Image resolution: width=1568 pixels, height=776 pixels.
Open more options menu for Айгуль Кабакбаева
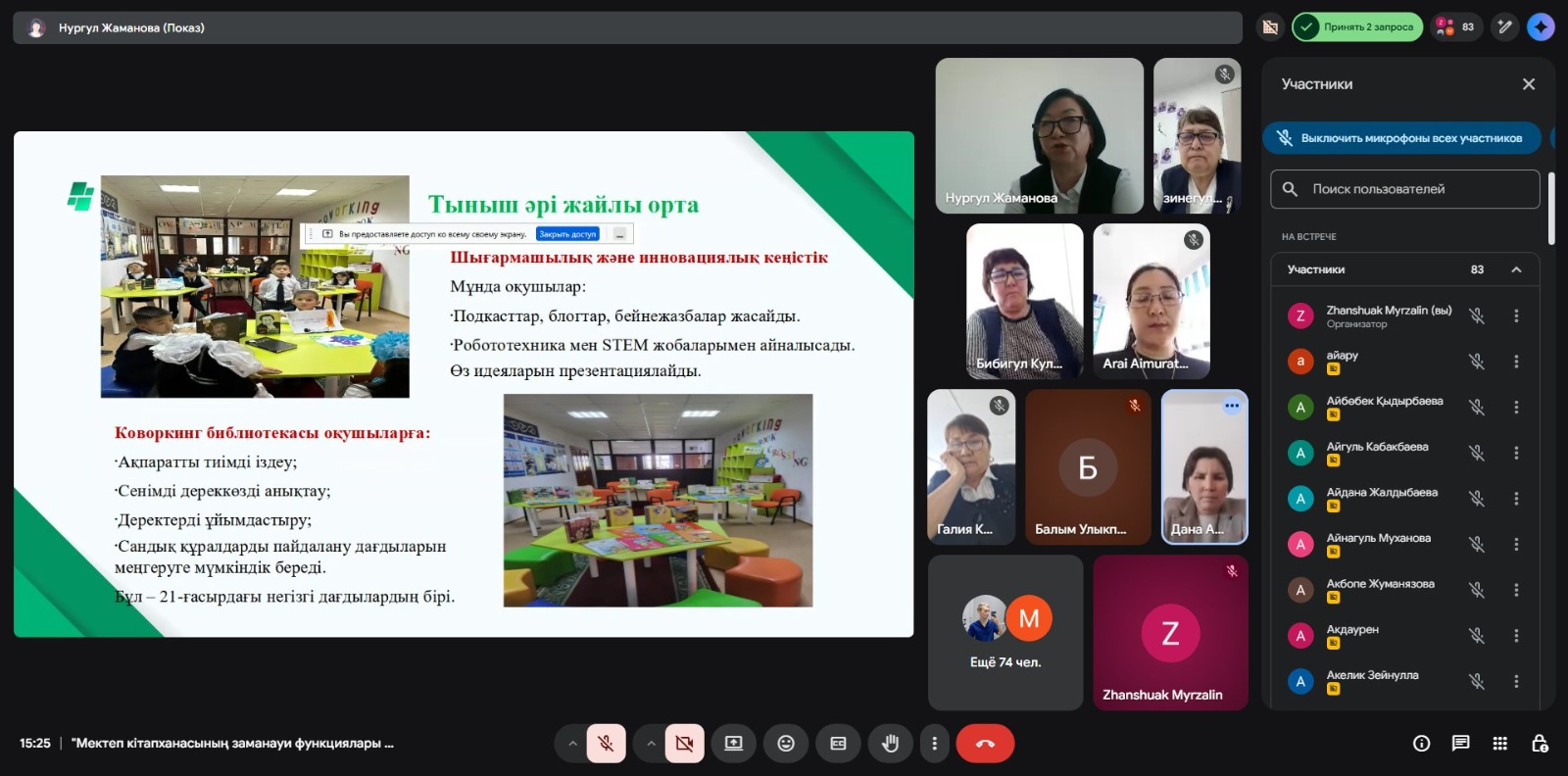pyautogui.click(x=1516, y=453)
